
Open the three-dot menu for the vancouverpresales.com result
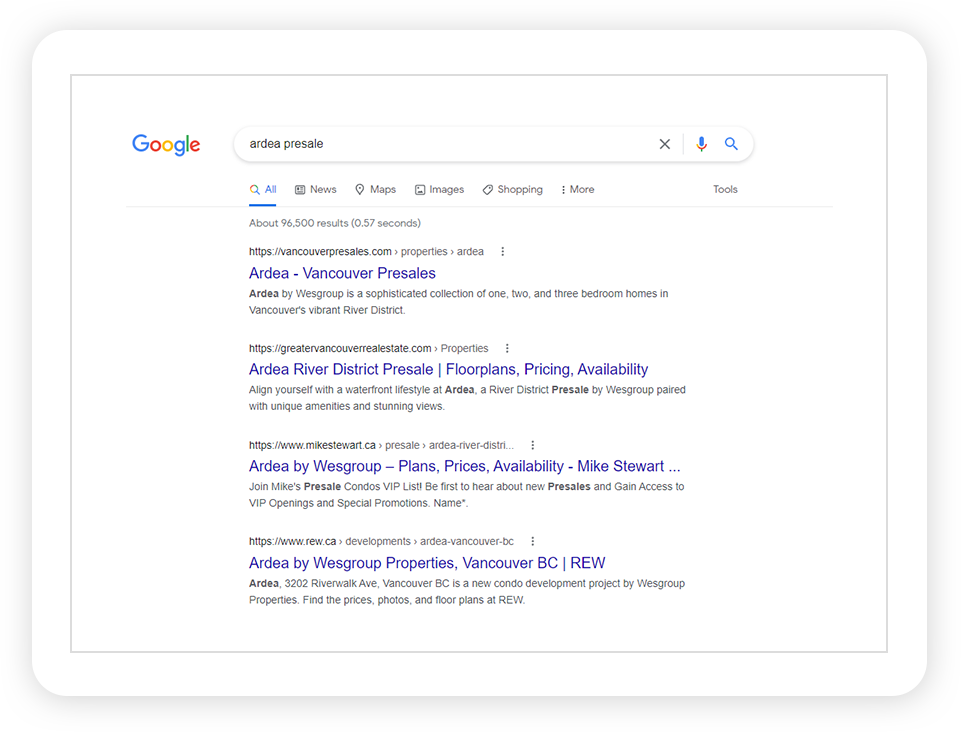[x=503, y=251]
